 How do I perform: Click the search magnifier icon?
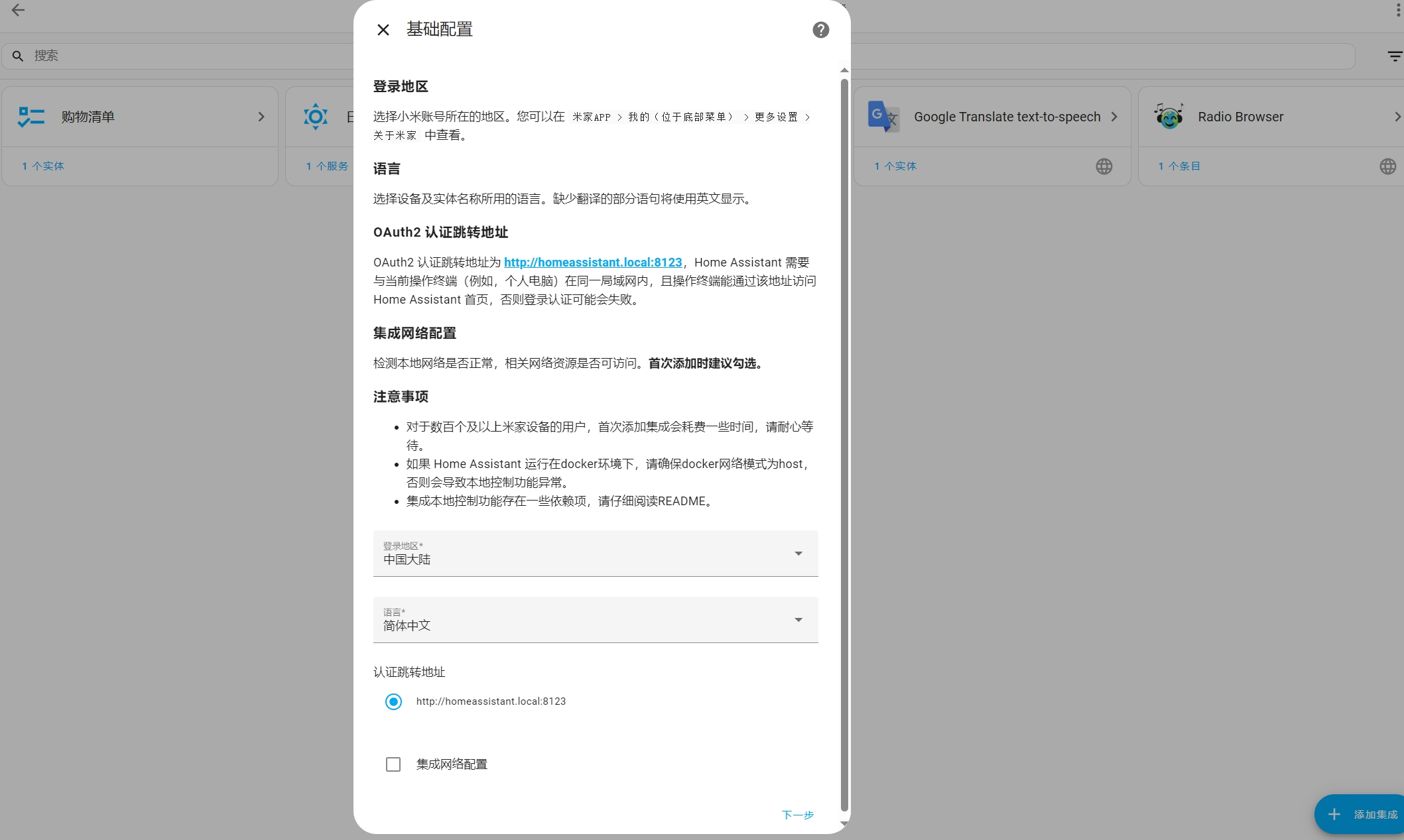pyautogui.click(x=18, y=56)
